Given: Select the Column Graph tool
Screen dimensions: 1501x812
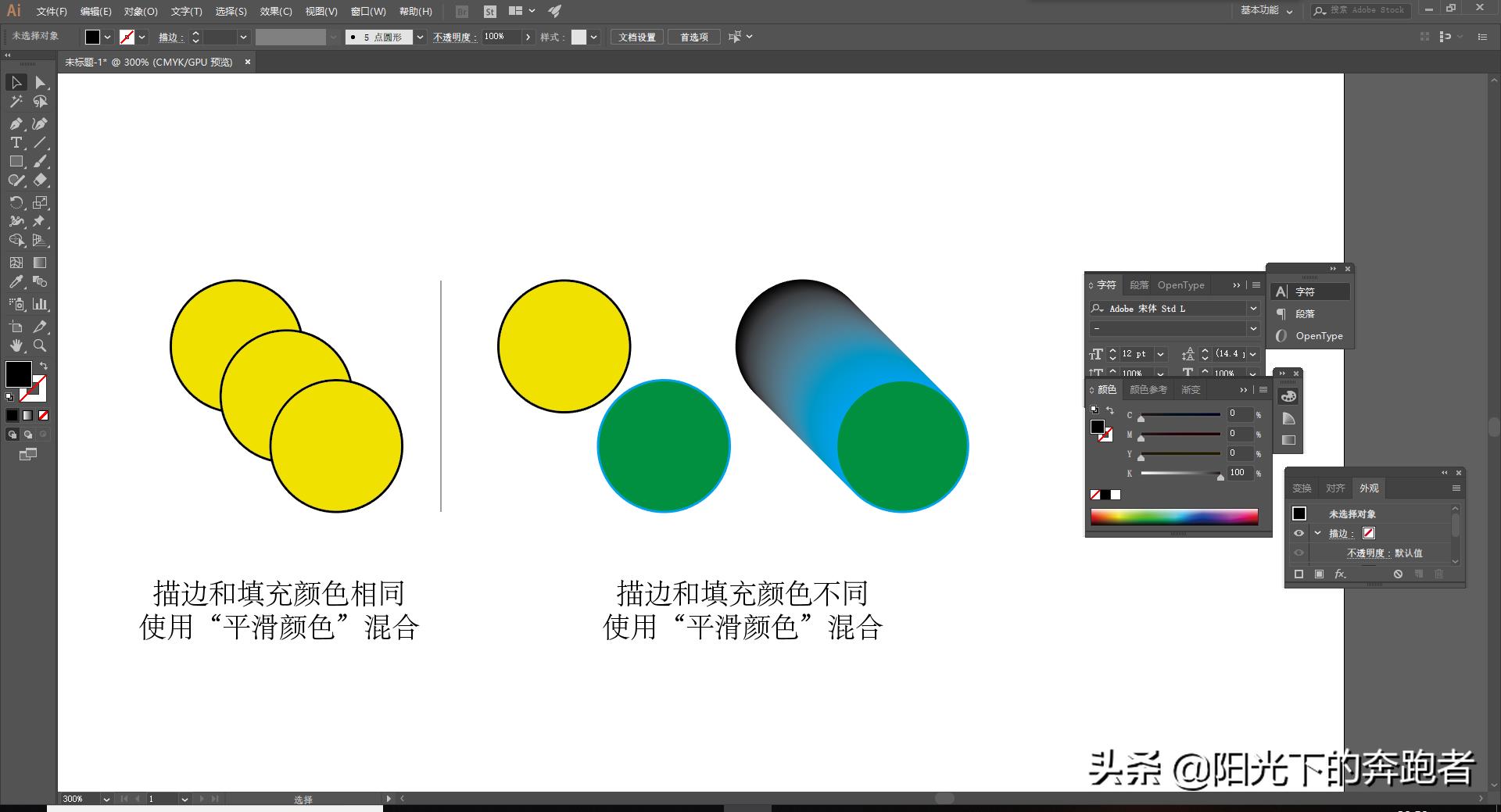Looking at the screenshot, I should 40,304.
